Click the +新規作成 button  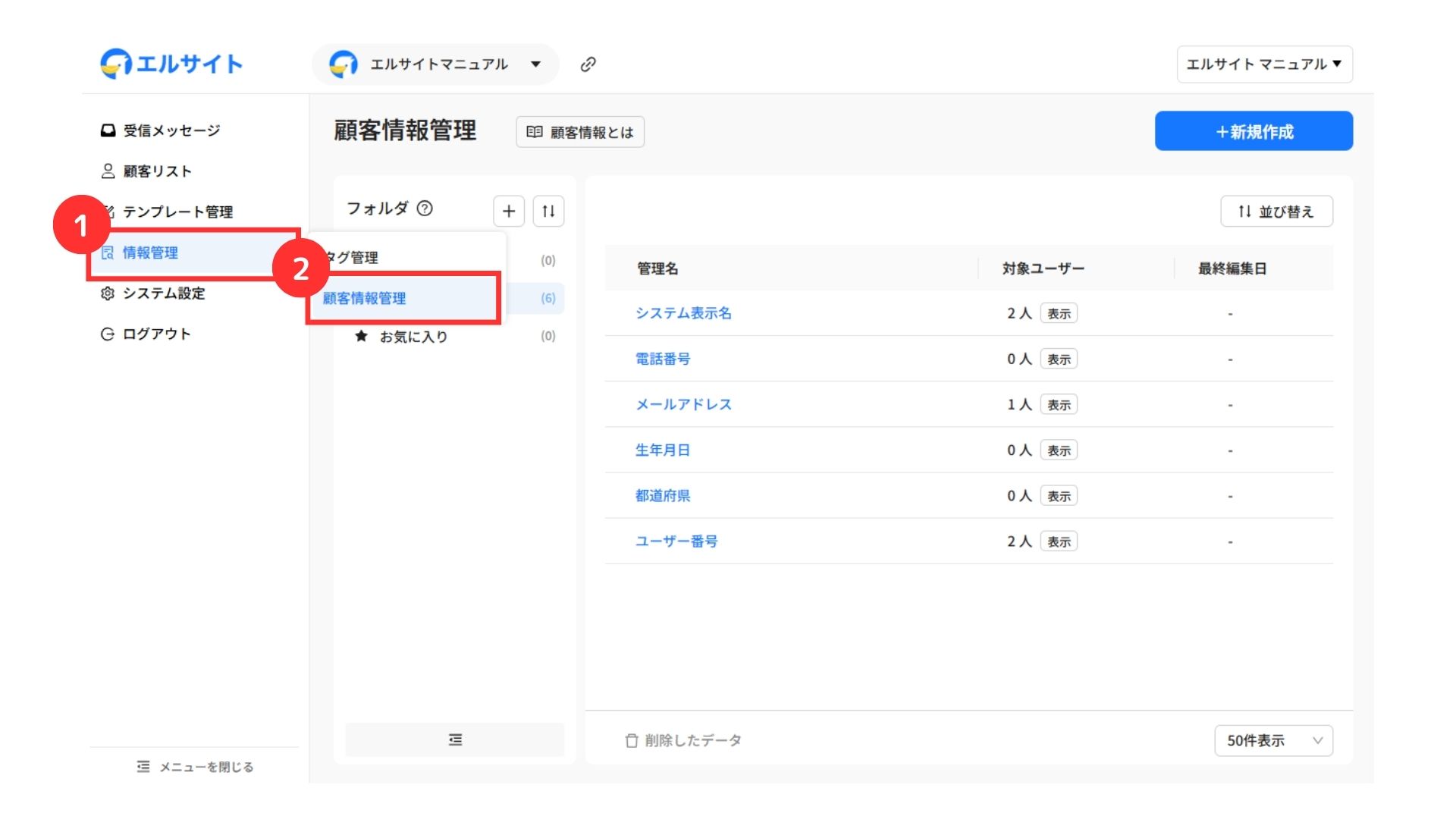1254,131
